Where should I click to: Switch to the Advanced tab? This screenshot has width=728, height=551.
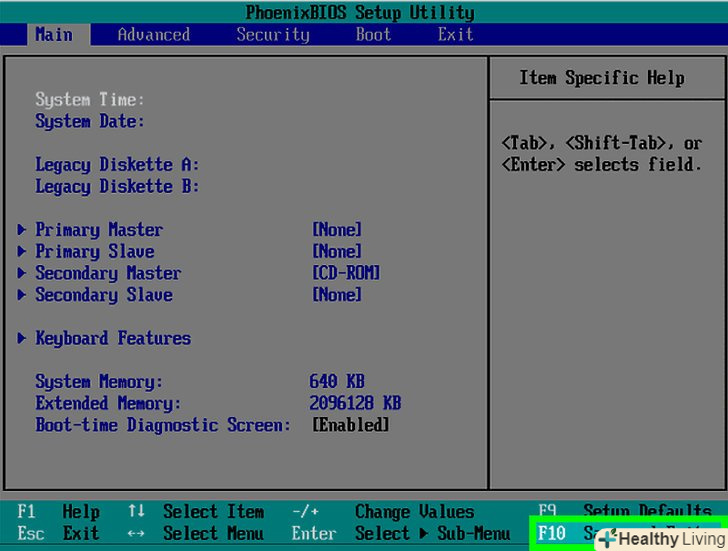(x=153, y=34)
